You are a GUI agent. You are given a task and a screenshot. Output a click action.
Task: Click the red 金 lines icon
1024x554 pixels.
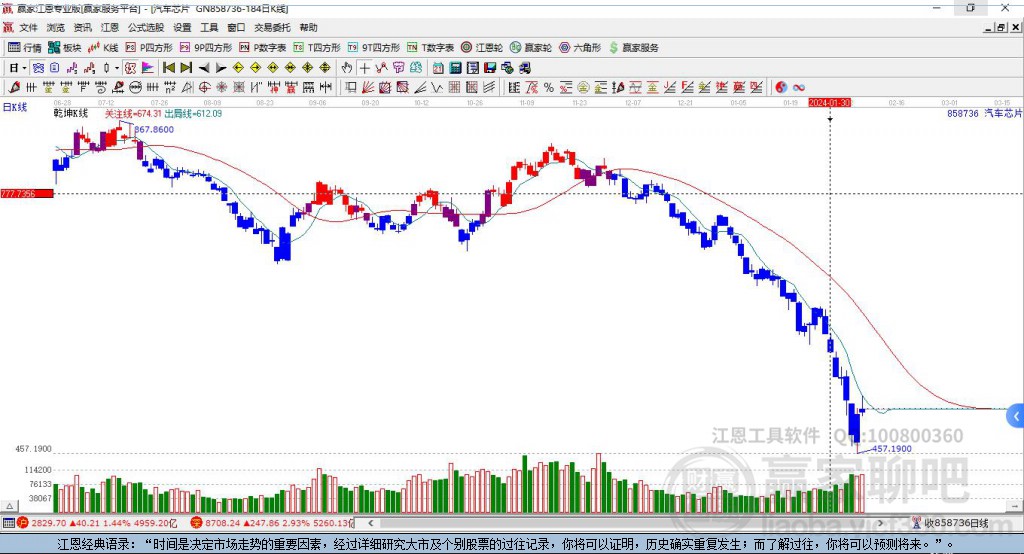pyautogui.click(x=652, y=87)
